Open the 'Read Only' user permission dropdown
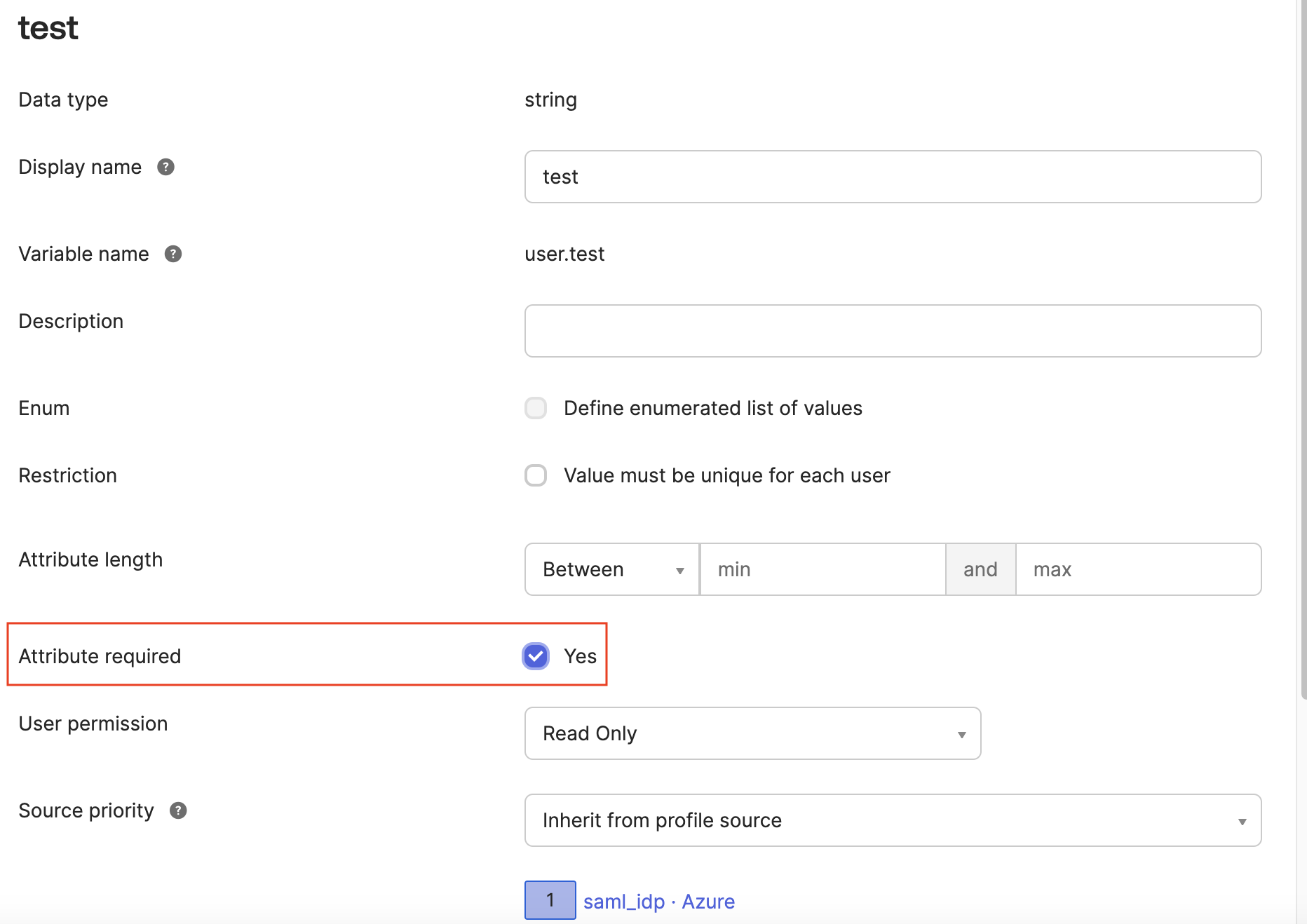 (752, 733)
